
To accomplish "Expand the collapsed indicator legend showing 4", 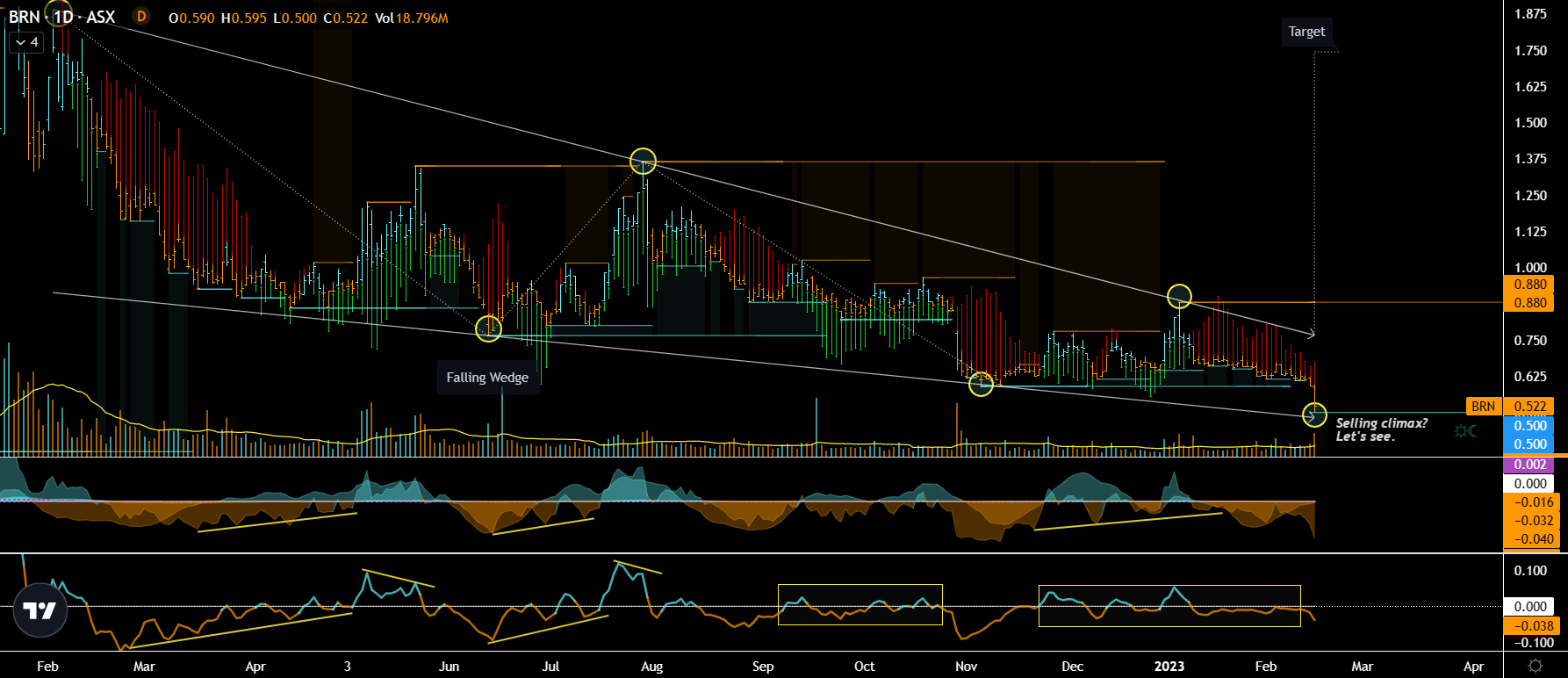I will (x=26, y=42).
